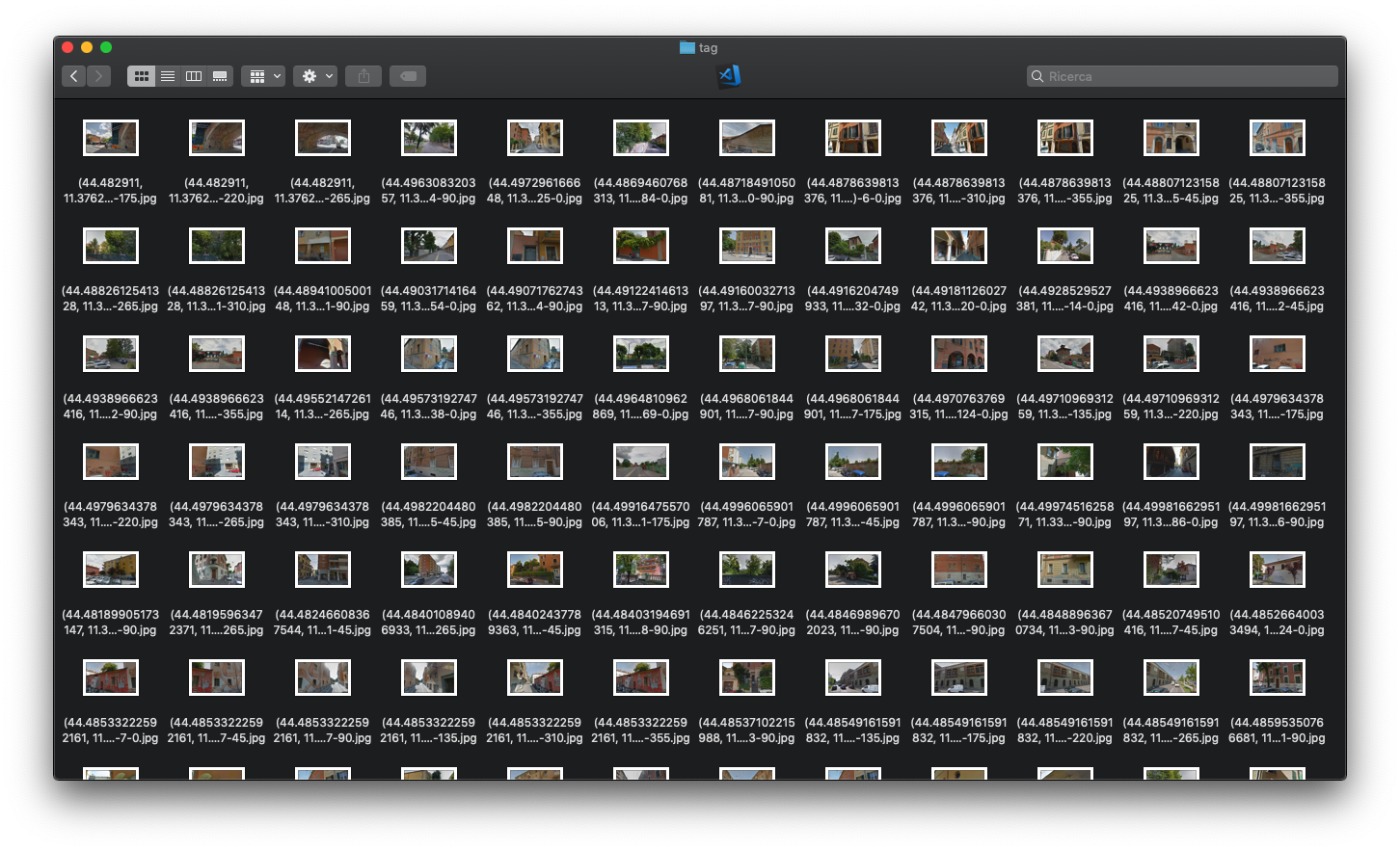Select image file starting 44.4869460768
1400x851 pixels.
click(x=641, y=138)
